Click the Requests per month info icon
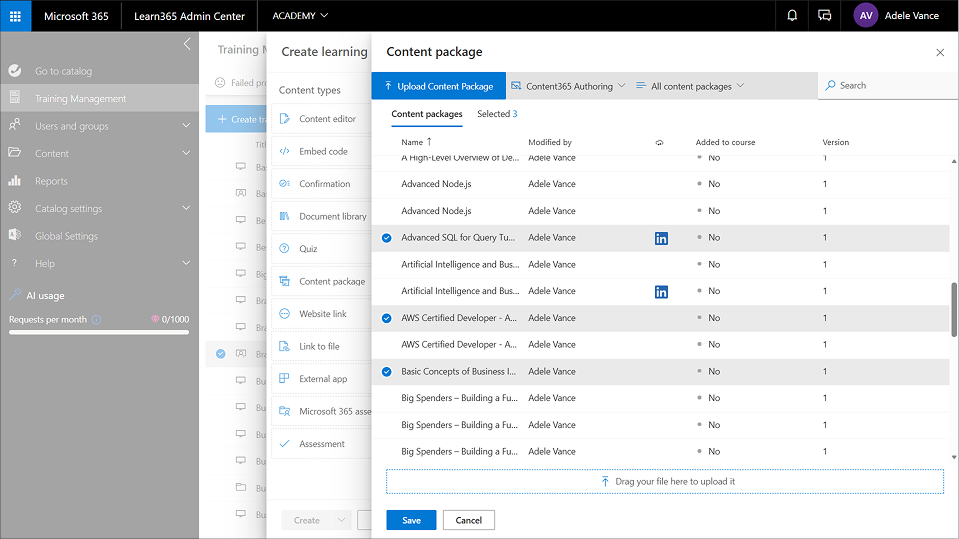 pyautogui.click(x=96, y=320)
